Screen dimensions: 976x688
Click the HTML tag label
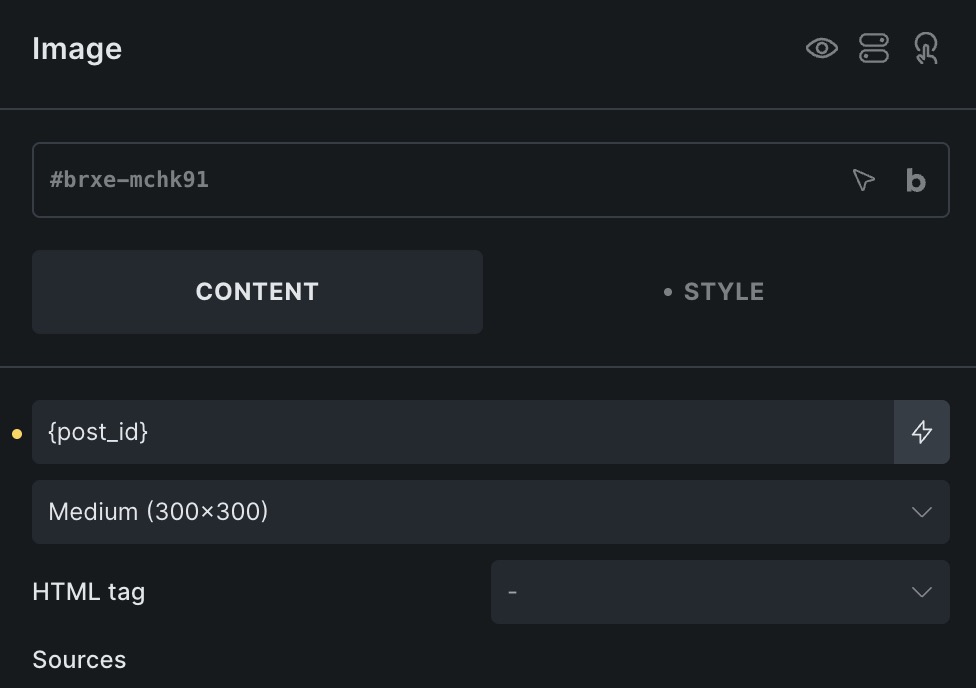pos(88,591)
